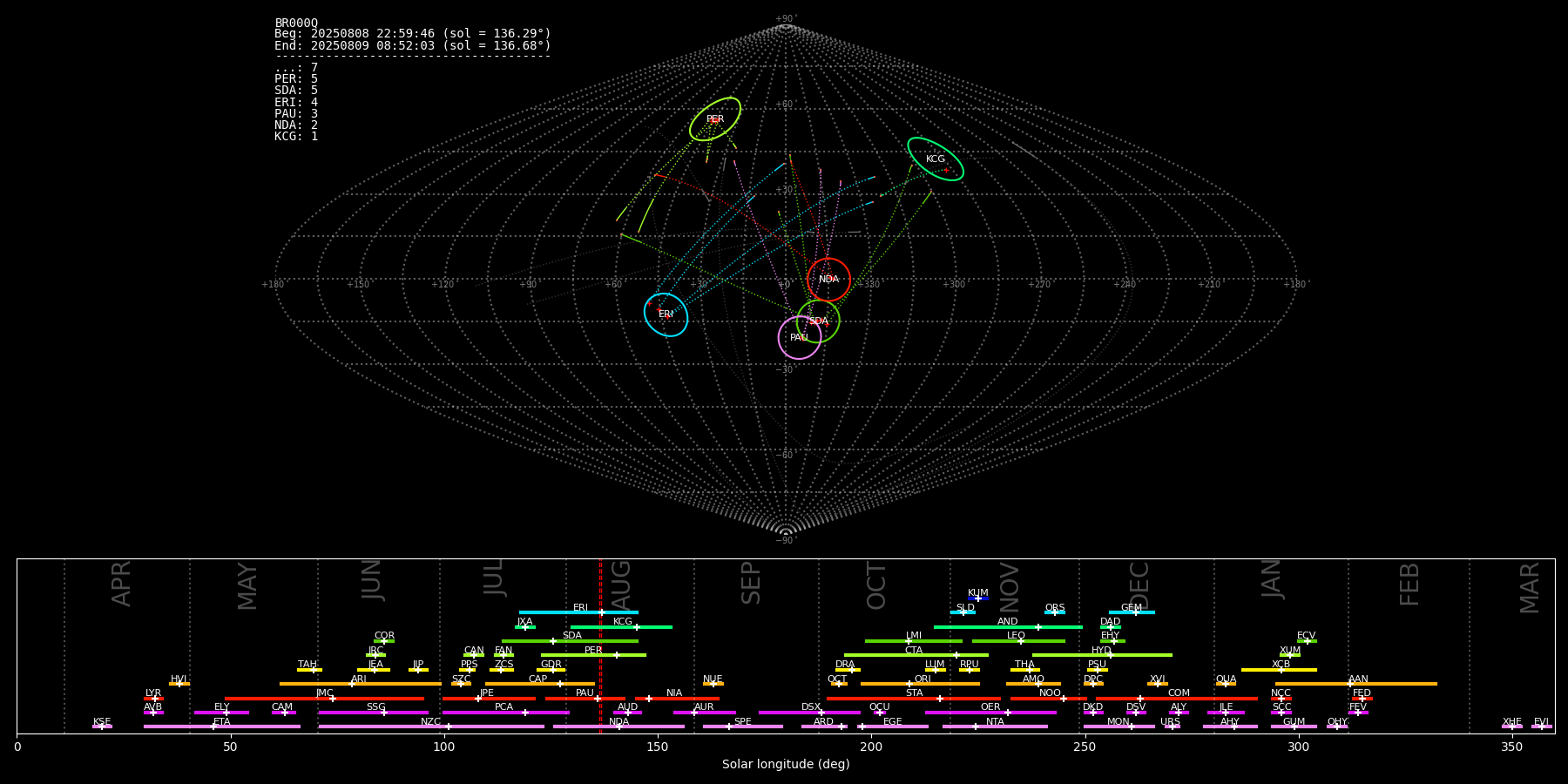Screen dimensions: 1568x784
Task: Click the 'KCG: 1' legend line
Action: (x=296, y=137)
